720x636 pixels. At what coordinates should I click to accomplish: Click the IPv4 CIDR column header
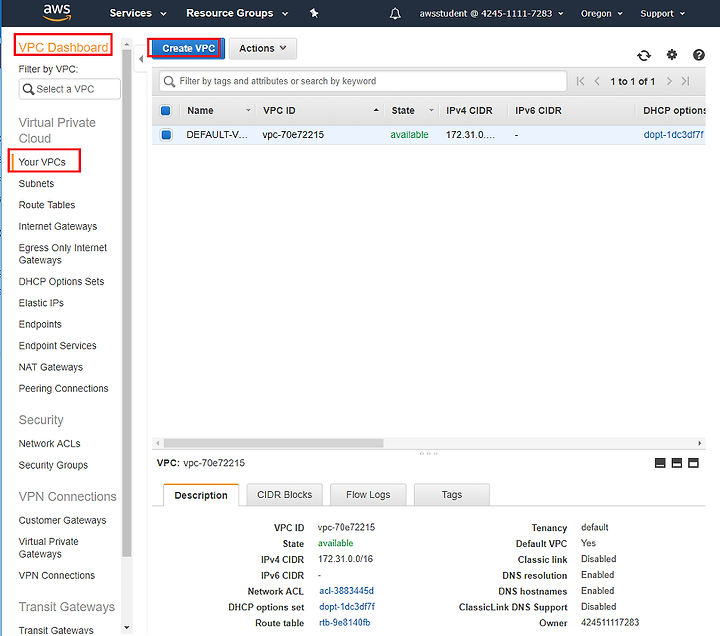pyautogui.click(x=469, y=111)
